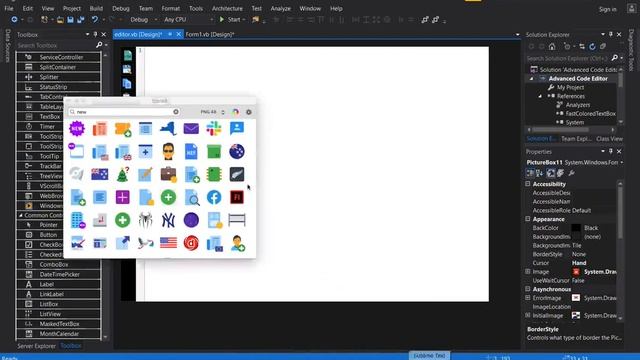Select the green processor chip icon
The height and width of the screenshot is (360, 640).
click(x=214, y=174)
